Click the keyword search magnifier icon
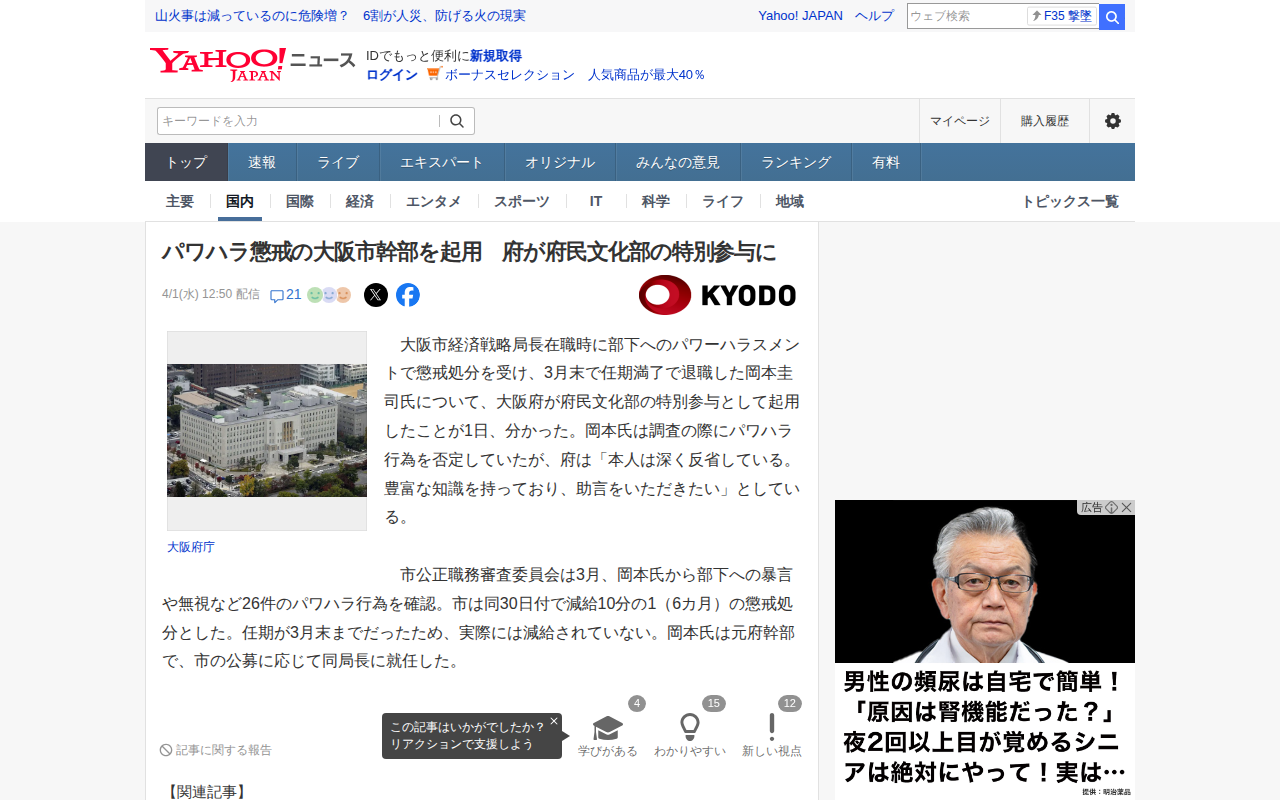 pos(457,121)
